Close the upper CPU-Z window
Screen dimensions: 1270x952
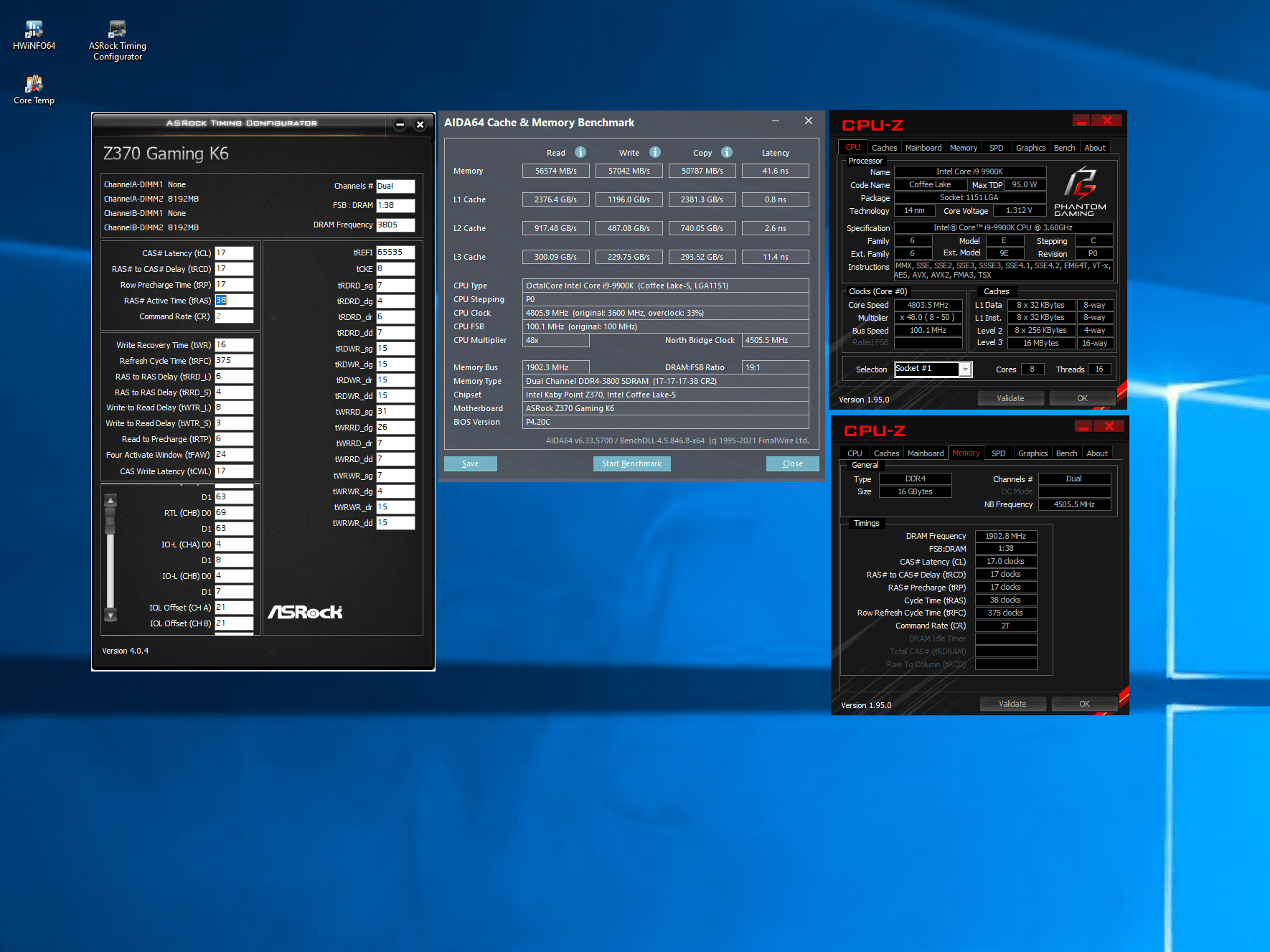[x=1107, y=120]
